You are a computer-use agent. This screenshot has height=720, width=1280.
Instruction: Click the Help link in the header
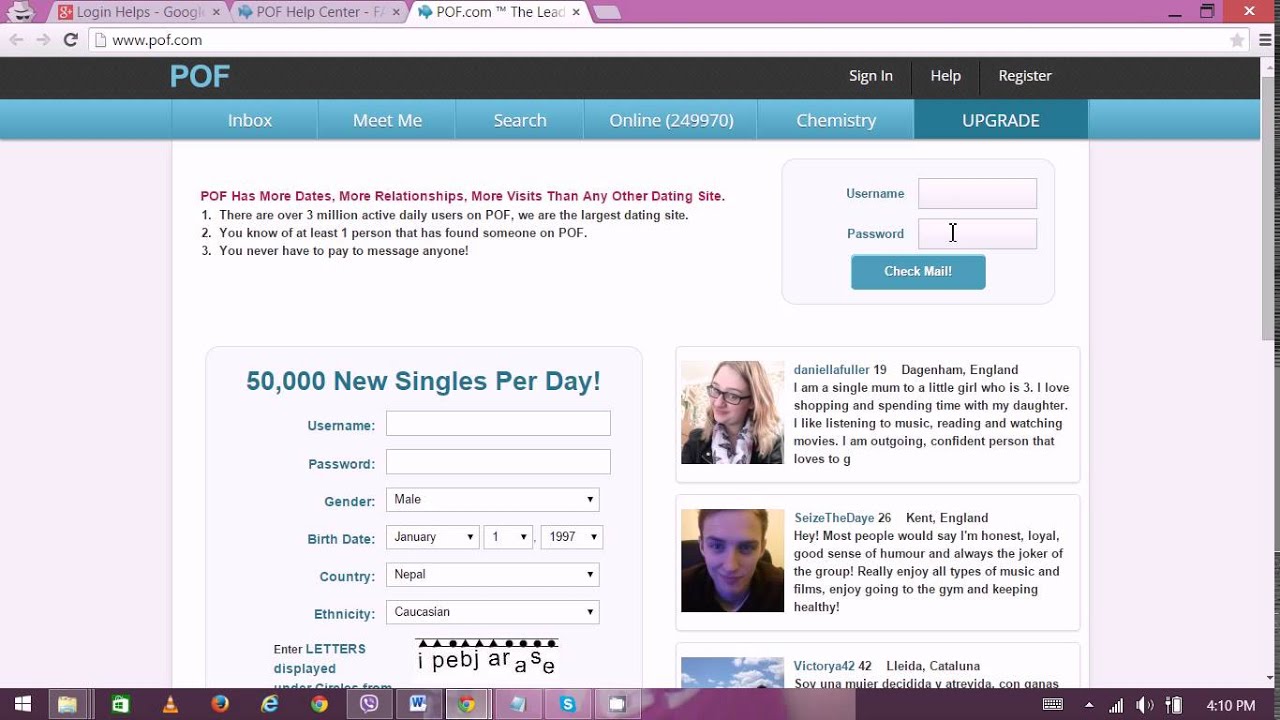tap(945, 76)
